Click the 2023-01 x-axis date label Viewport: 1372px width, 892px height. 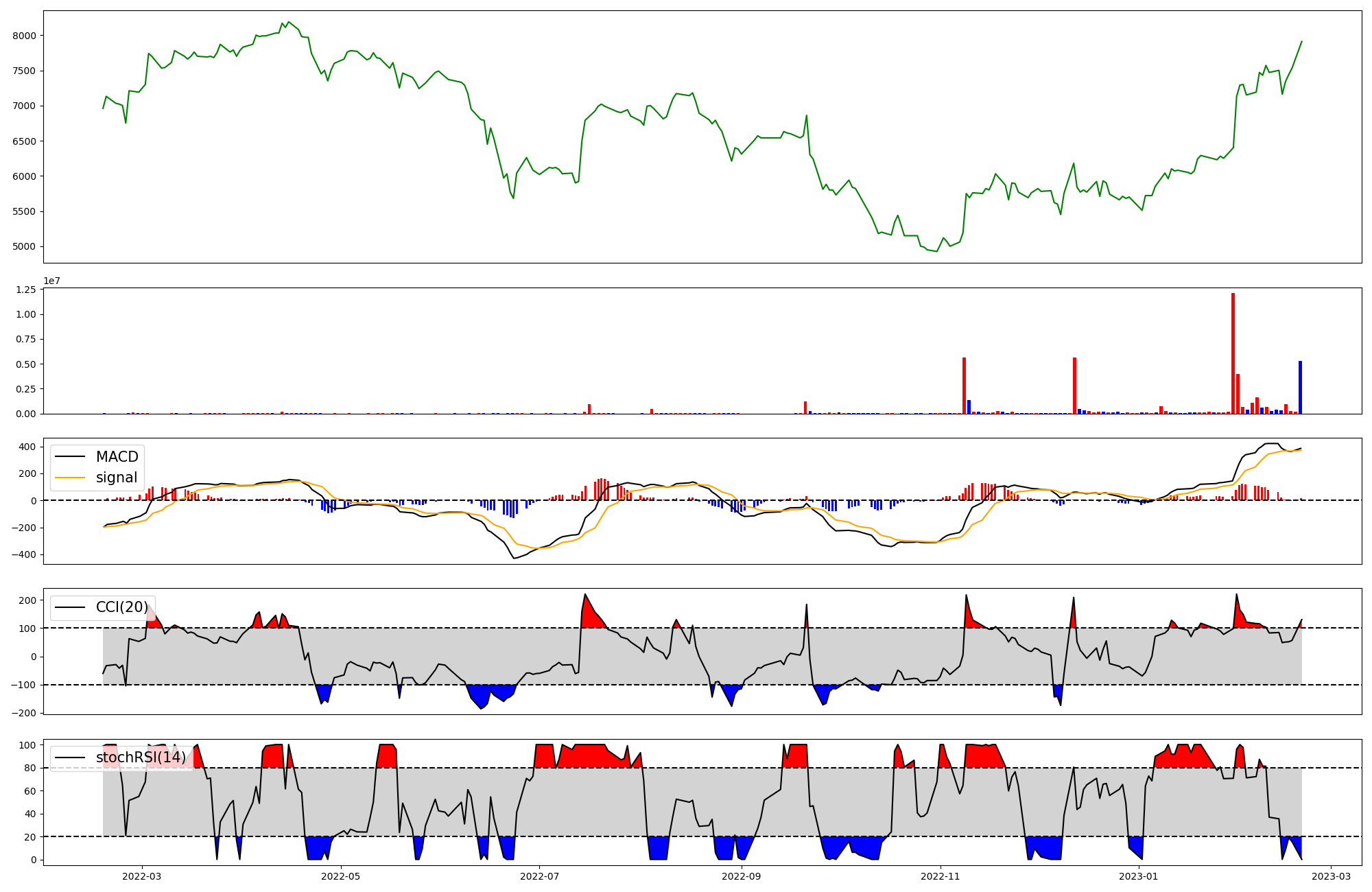coord(1138,876)
